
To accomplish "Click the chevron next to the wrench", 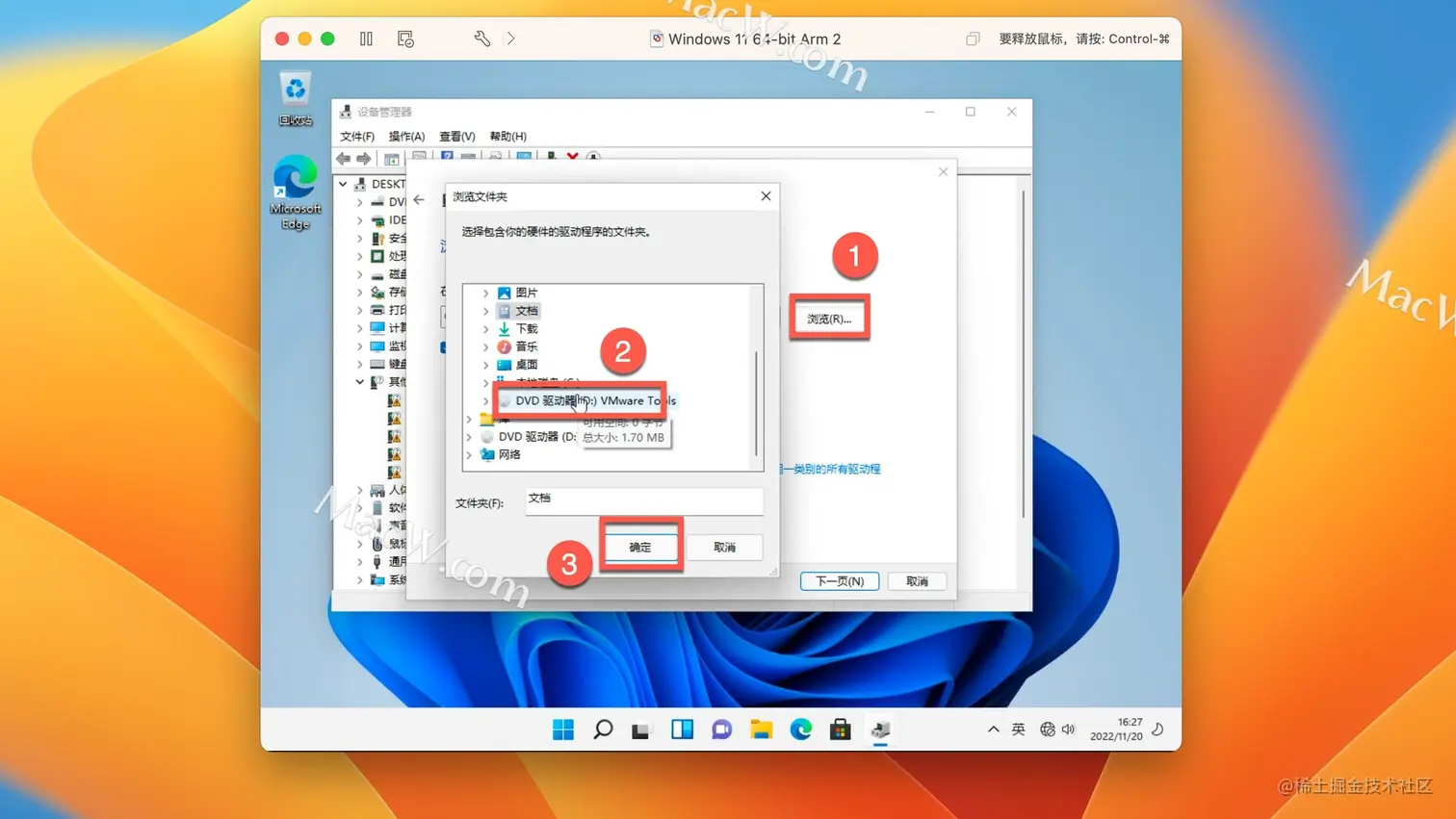I will tap(510, 38).
